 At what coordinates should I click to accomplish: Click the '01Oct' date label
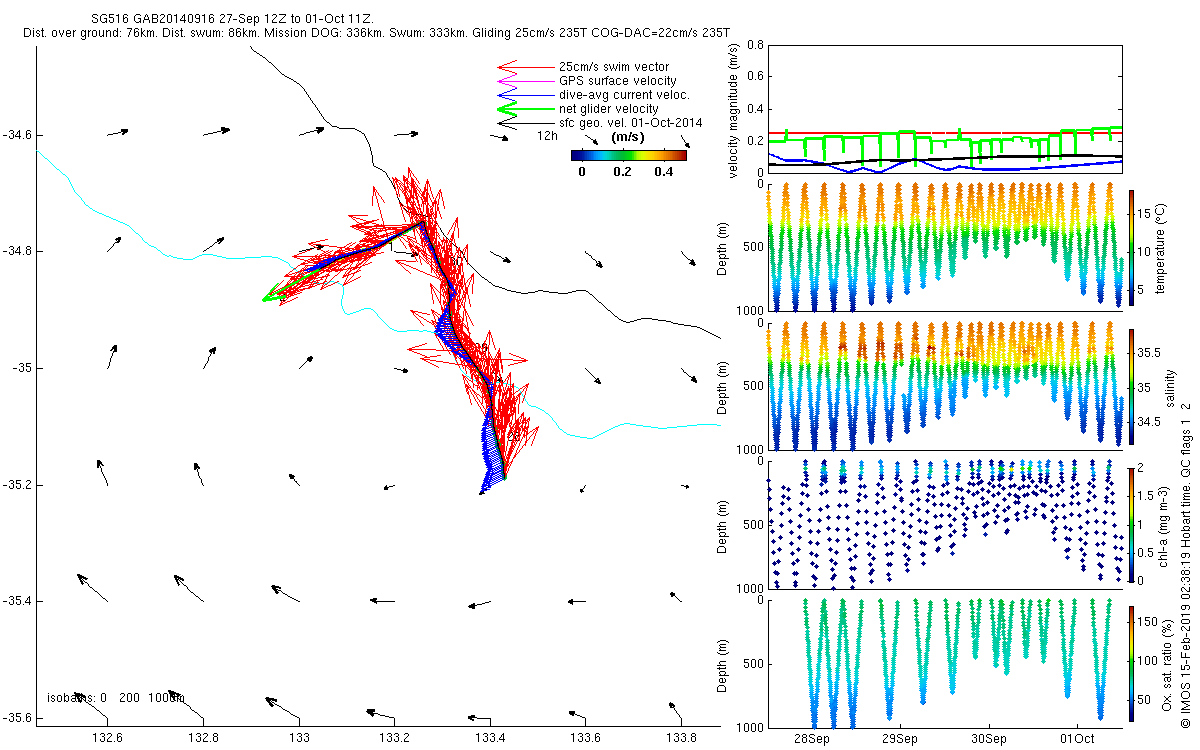point(1078,739)
